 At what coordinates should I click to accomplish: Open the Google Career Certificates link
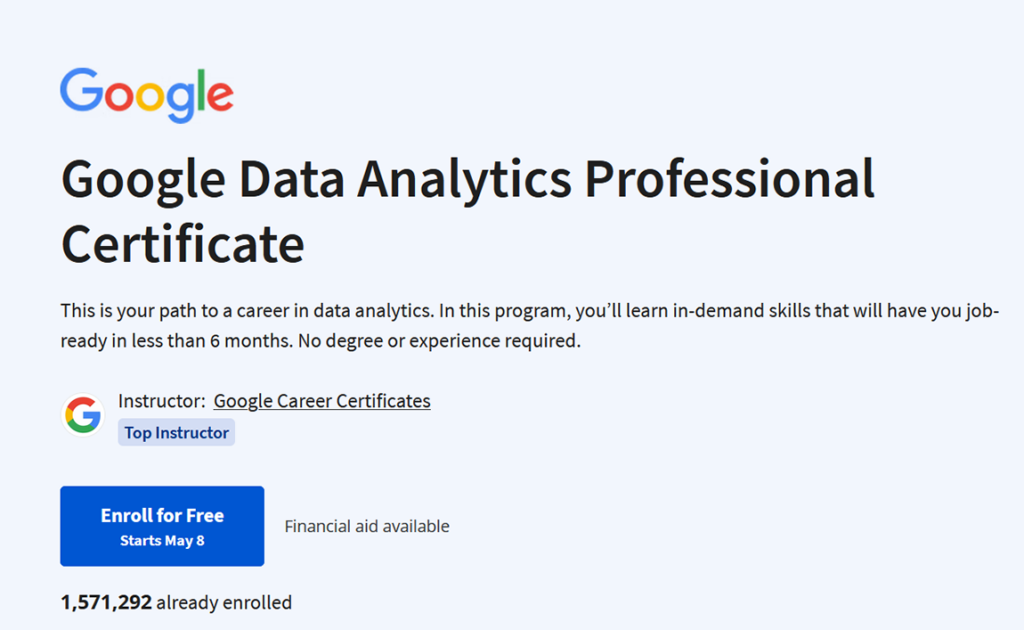point(322,401)
